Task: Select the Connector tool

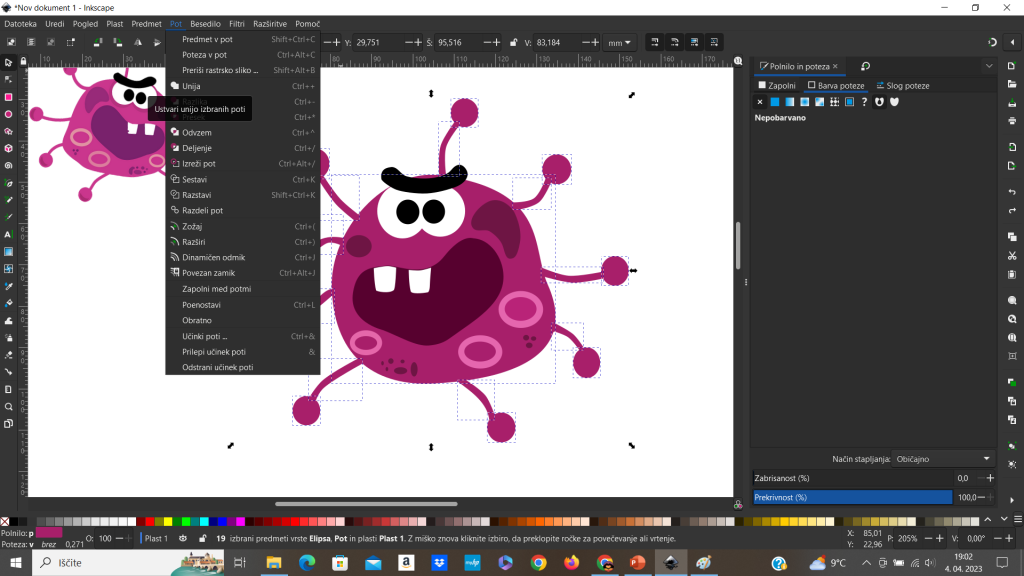Action: pyautogui.click(x=8, y=372)
